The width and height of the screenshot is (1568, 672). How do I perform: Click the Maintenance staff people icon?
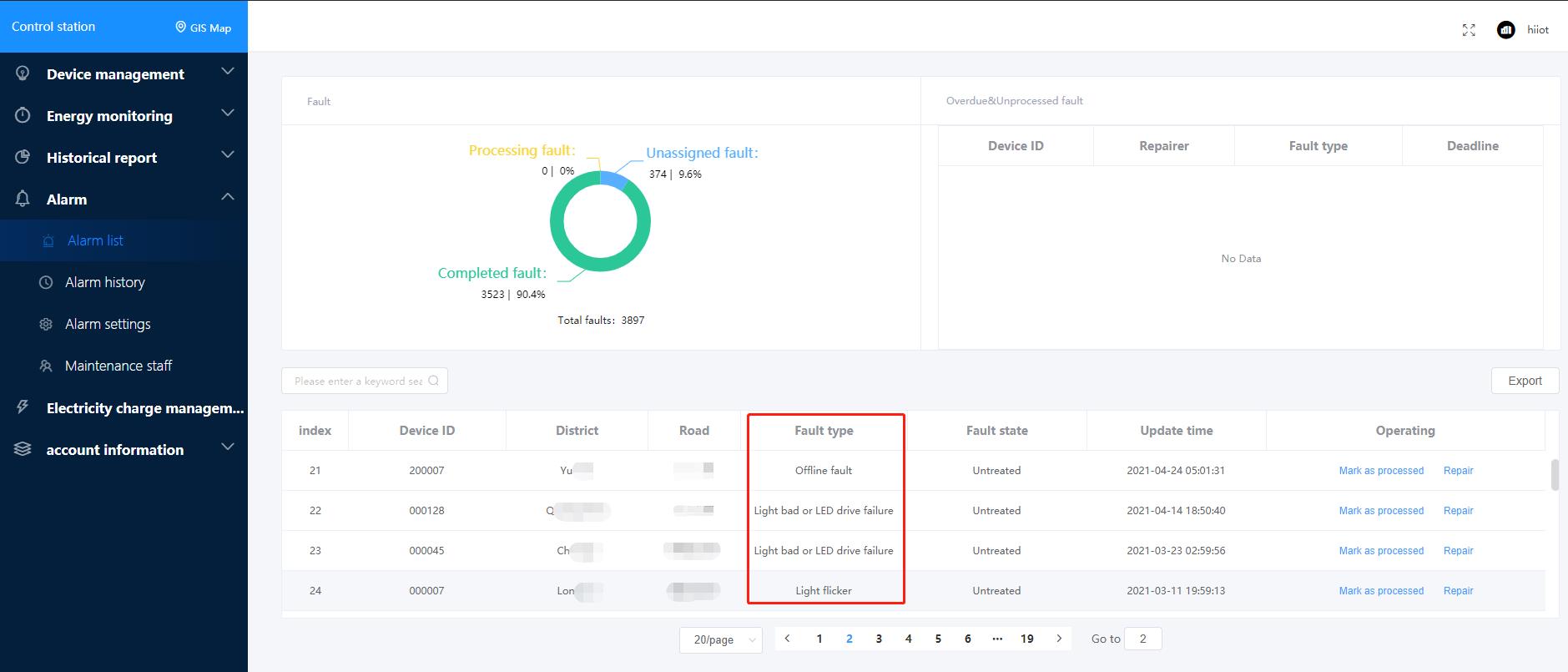(47, 366)
